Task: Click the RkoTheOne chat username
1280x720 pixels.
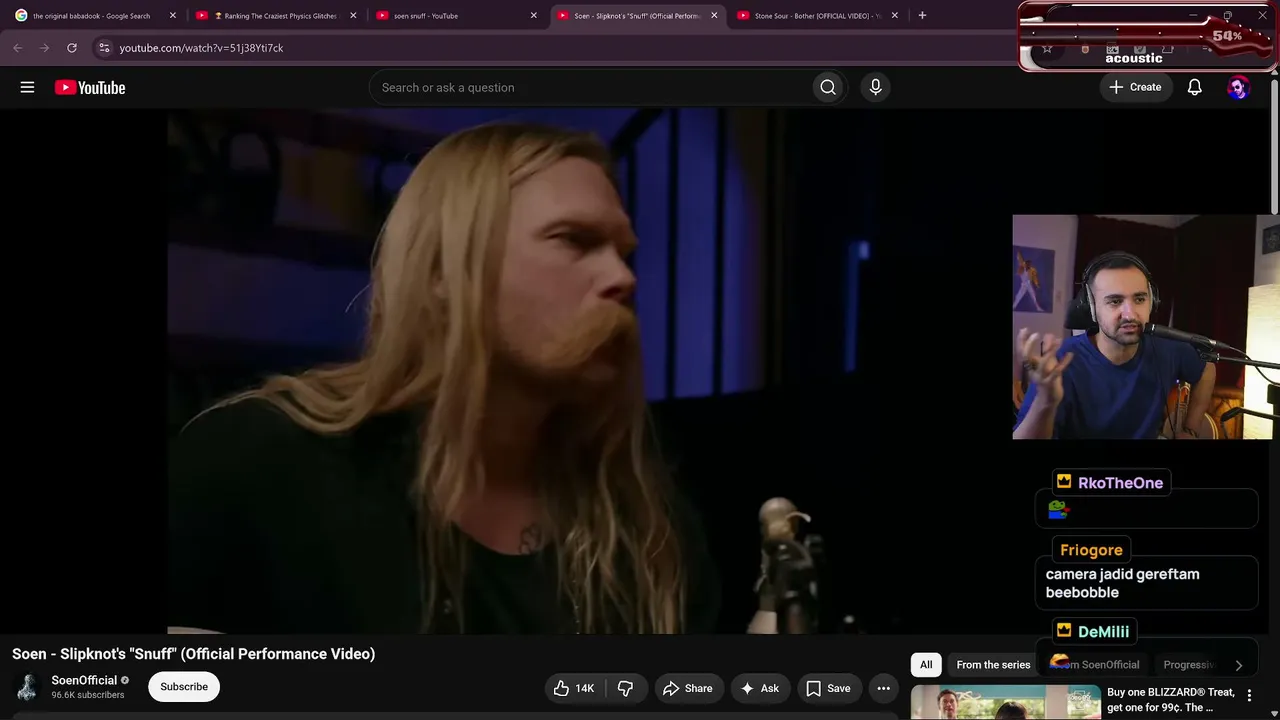Action: click(1120, 483)
